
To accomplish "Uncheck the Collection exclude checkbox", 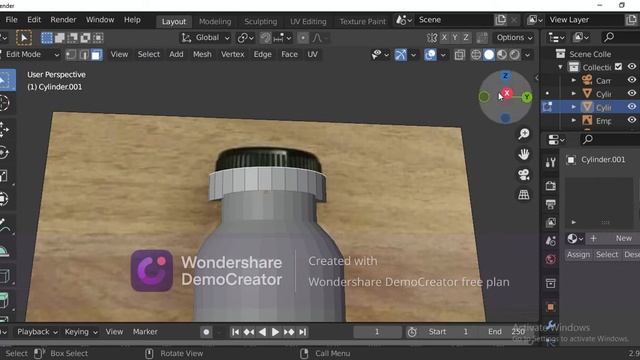I will pos(618,67).
